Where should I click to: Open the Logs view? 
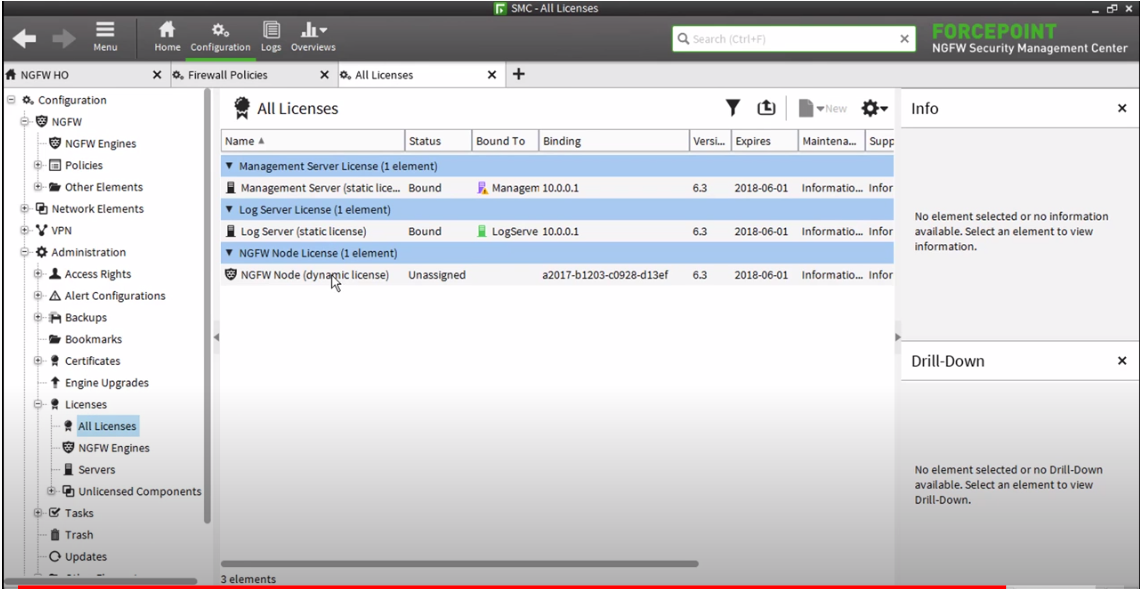point(271,36)
